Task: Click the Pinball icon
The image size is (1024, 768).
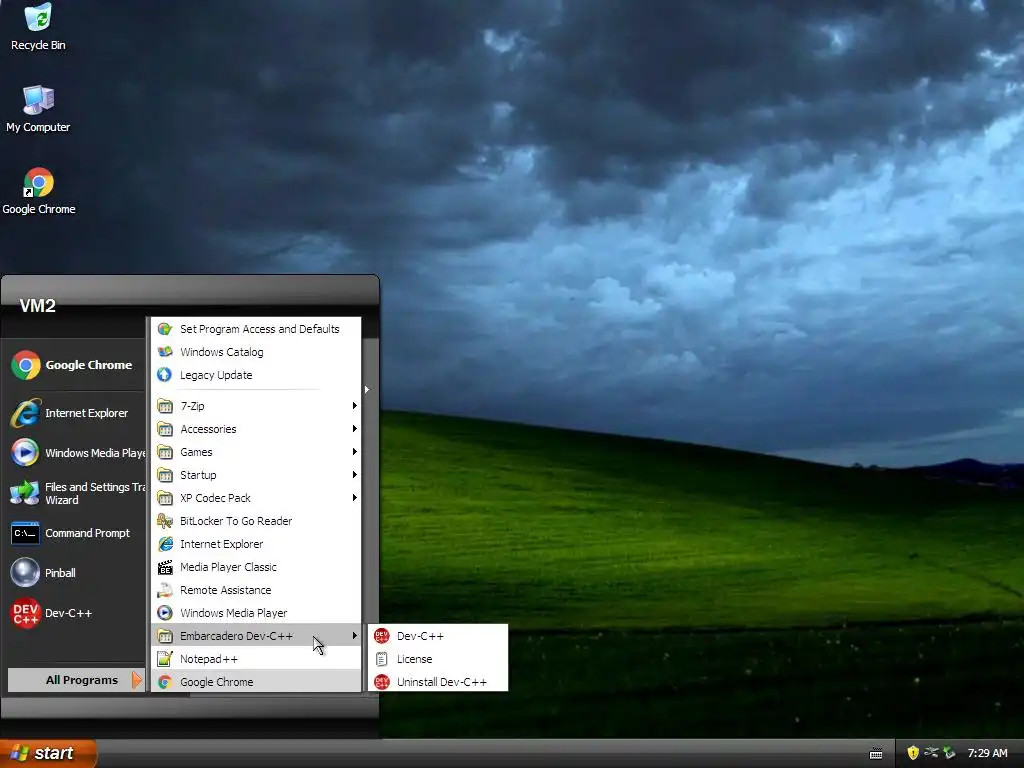Action: [25, 573]
